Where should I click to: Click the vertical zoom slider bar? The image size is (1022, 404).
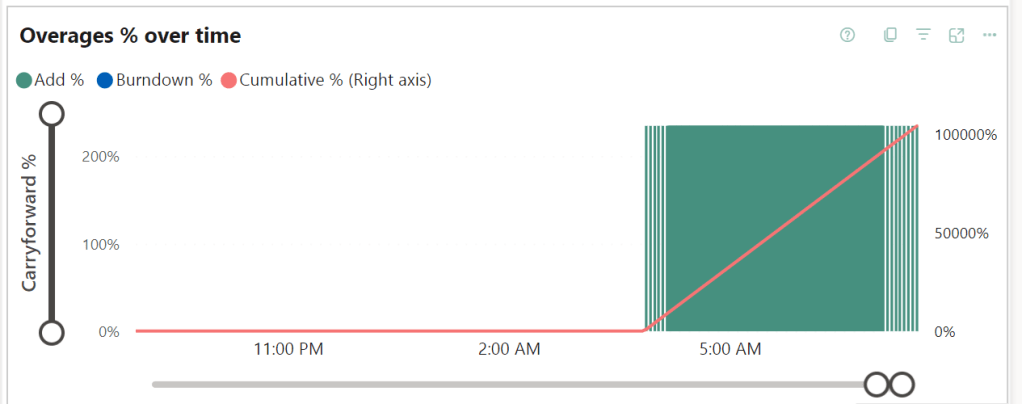(x=52, y=222)
